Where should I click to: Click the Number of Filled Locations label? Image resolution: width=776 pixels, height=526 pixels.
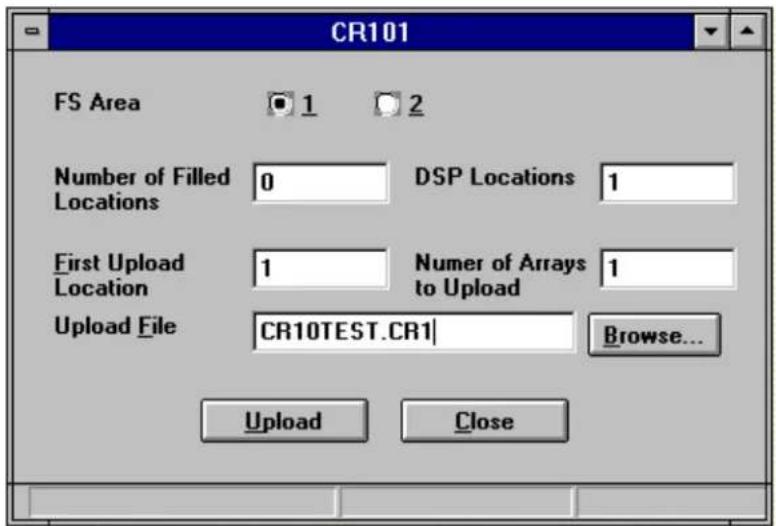[x=142, y=189]
